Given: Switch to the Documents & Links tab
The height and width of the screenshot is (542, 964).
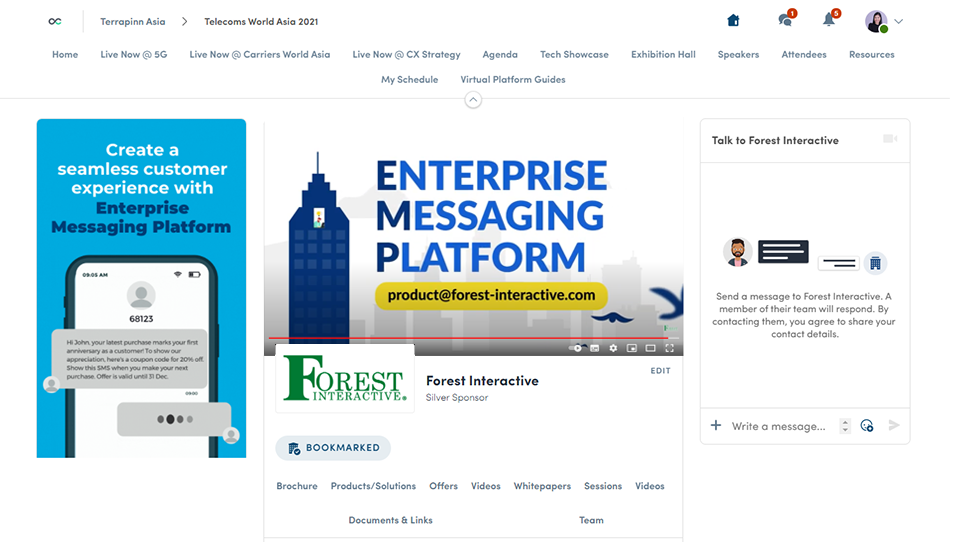Looking at the screenshot, I should point(390,520).
